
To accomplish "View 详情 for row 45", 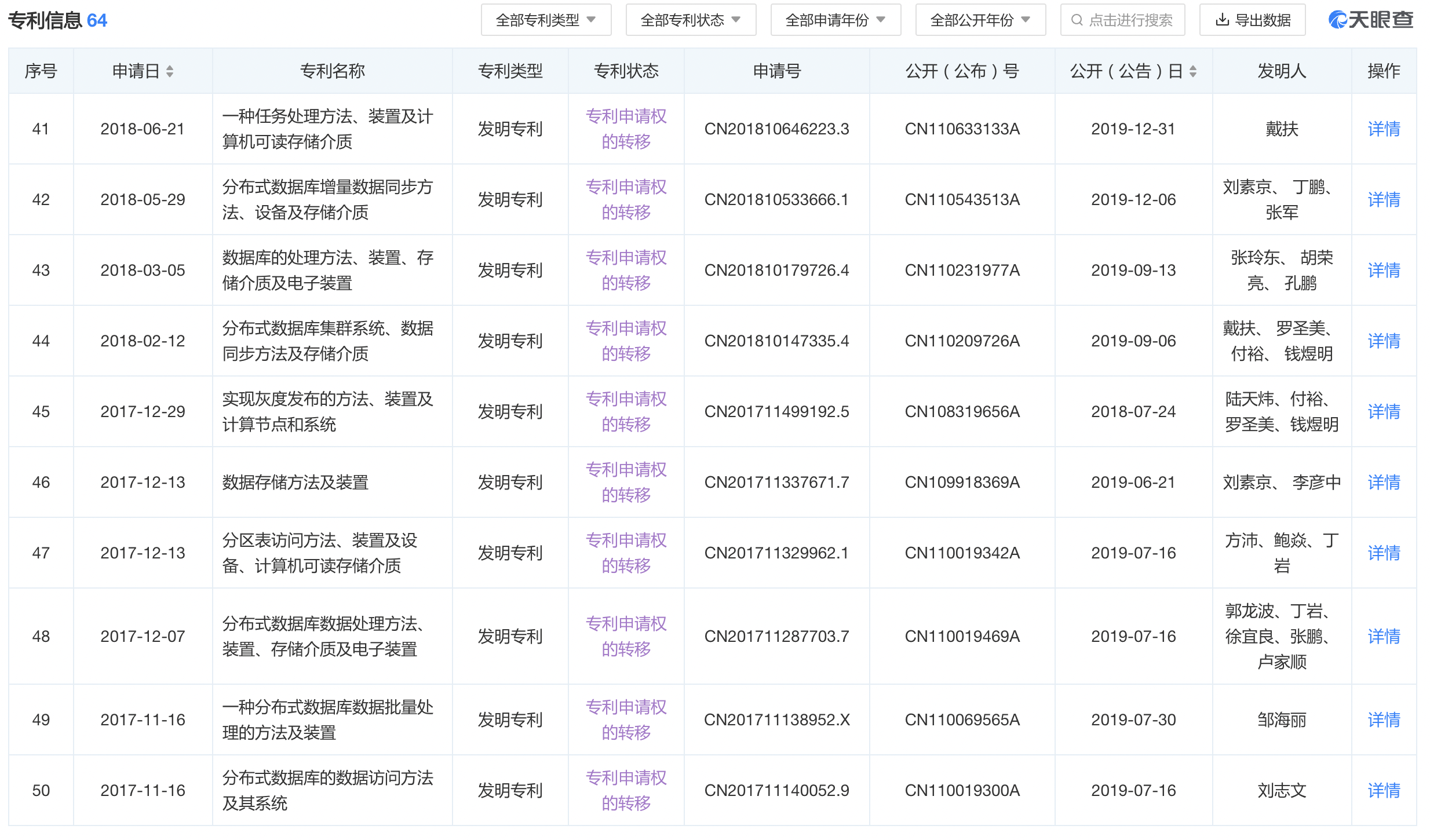I will [x=1384, y=411].
